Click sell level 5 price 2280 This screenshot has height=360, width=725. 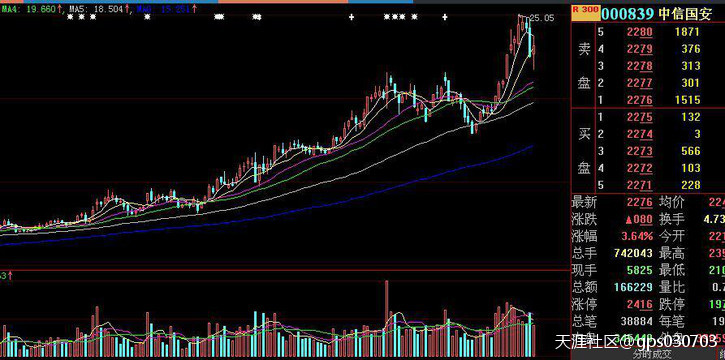(639, 32)
